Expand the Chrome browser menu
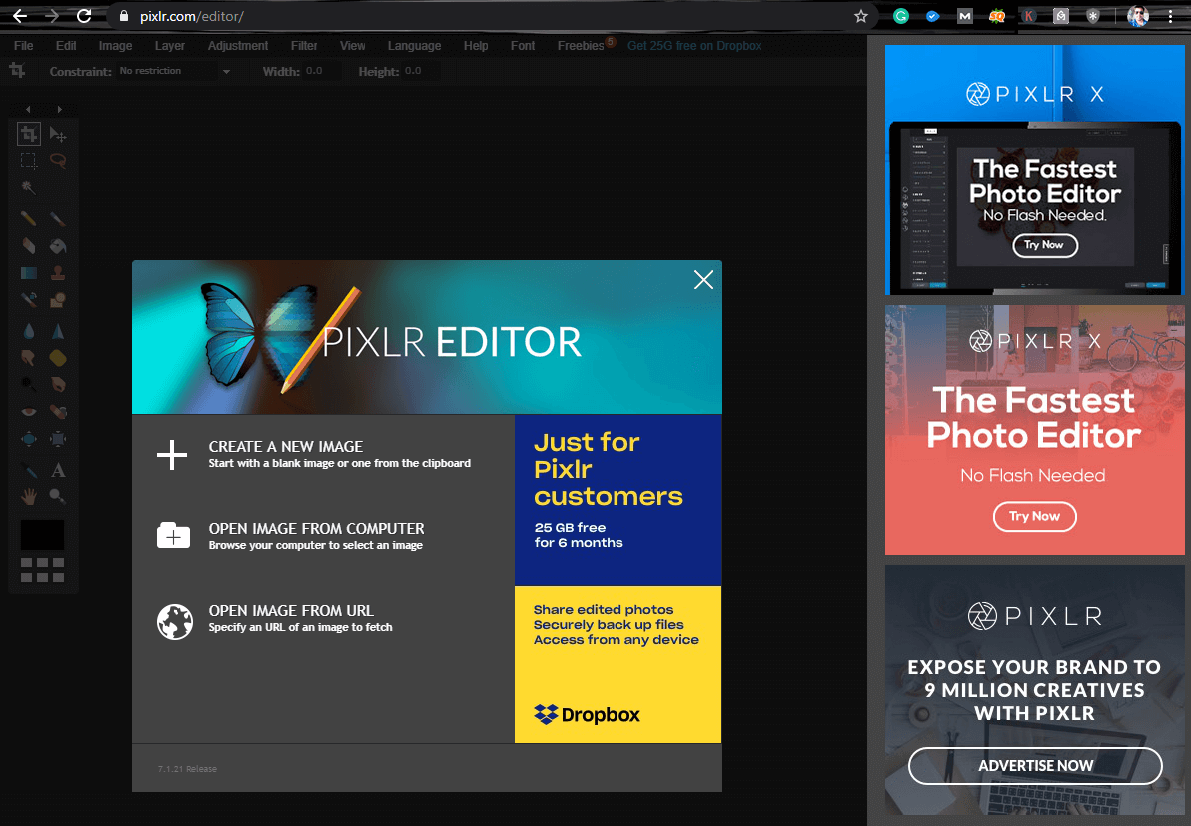 point(1170,16)
